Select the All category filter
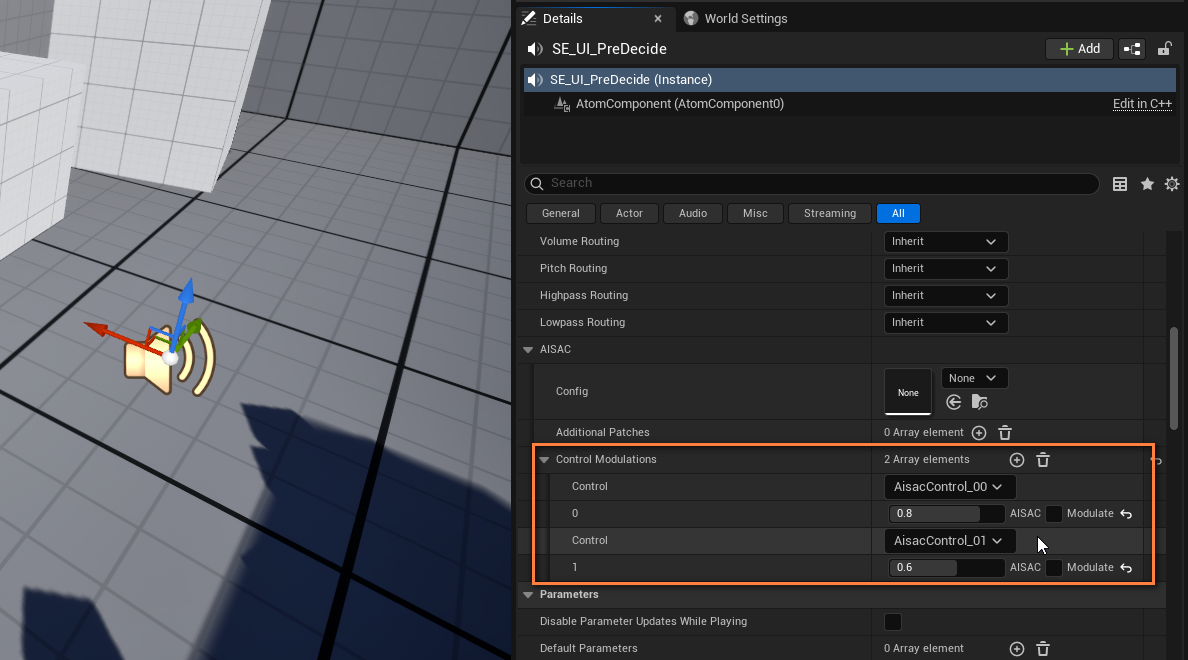1188x660 pixels. (x=898, y=214)
